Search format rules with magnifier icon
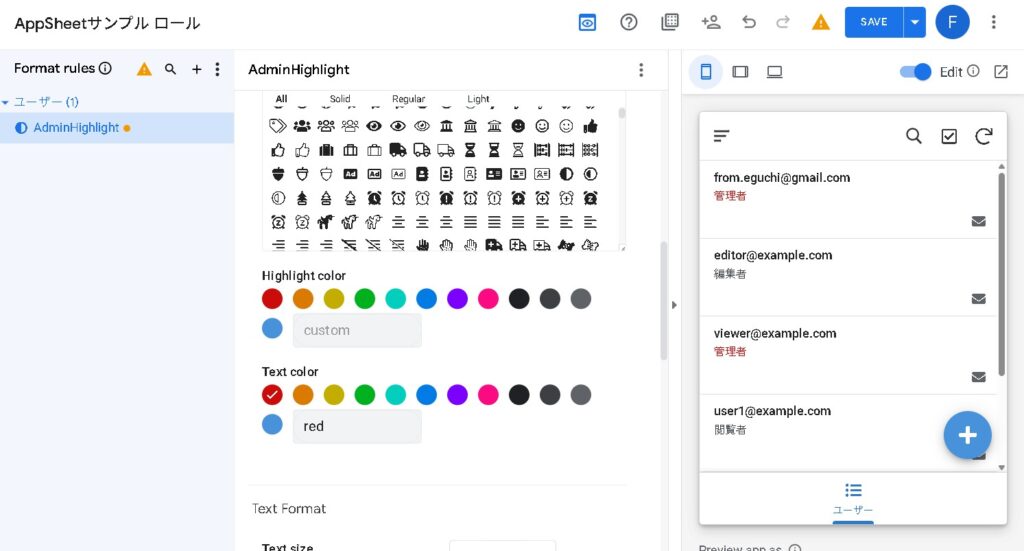This screenshot has height=551, width=1024. click(171, 69)
